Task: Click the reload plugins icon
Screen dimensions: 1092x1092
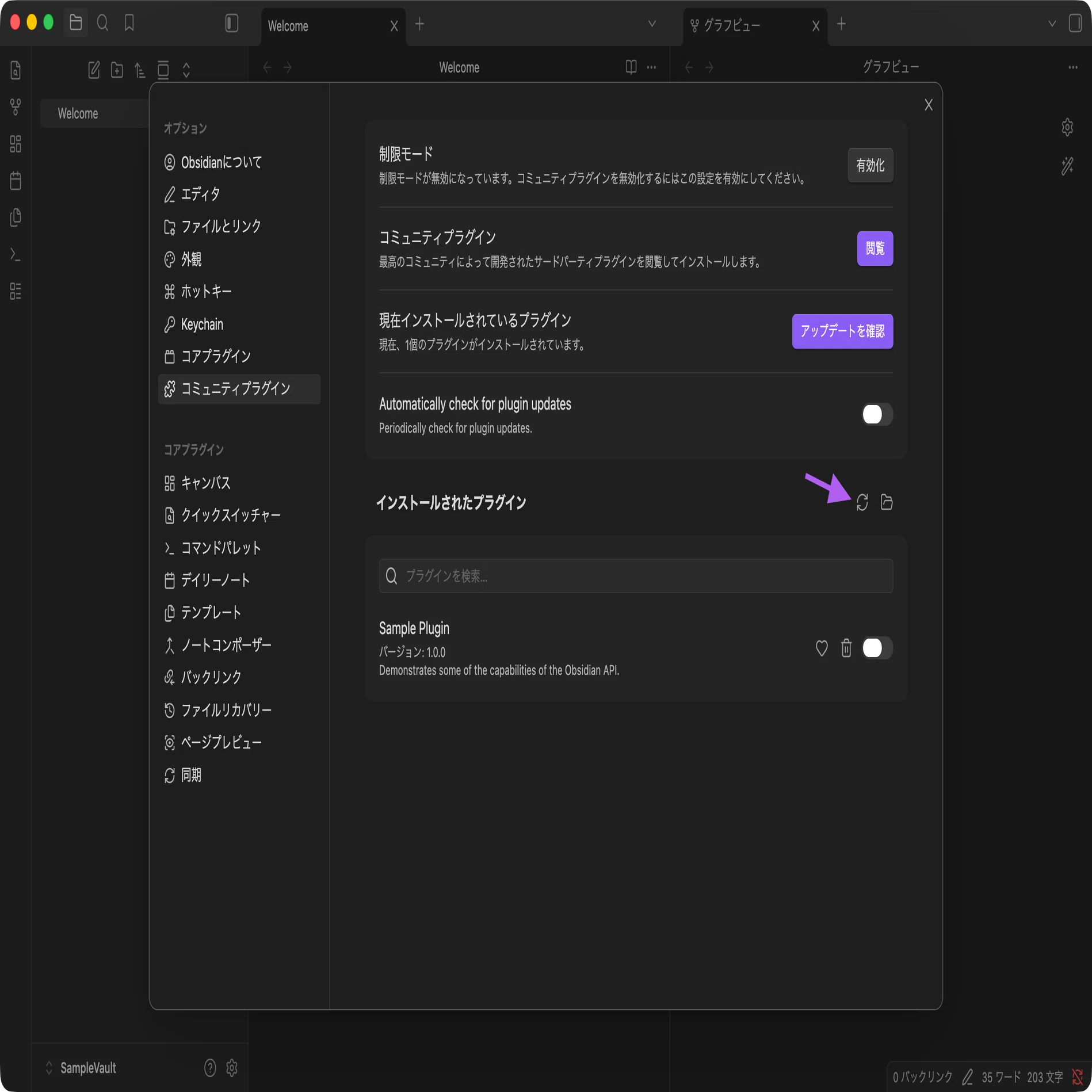Action: tap(862, 502)
